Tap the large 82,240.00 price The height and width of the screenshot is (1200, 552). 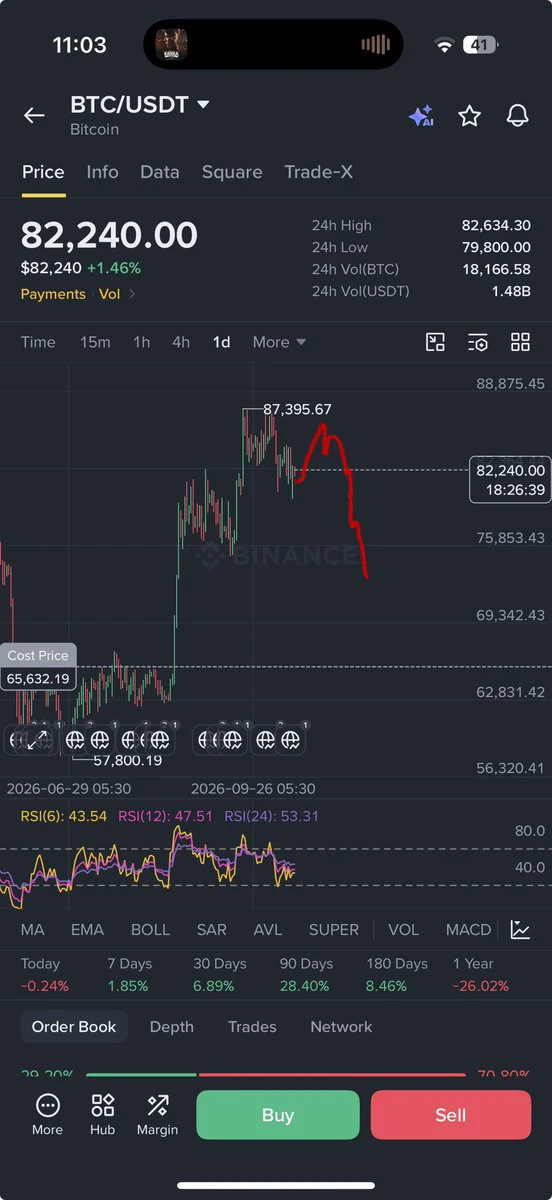109,235
